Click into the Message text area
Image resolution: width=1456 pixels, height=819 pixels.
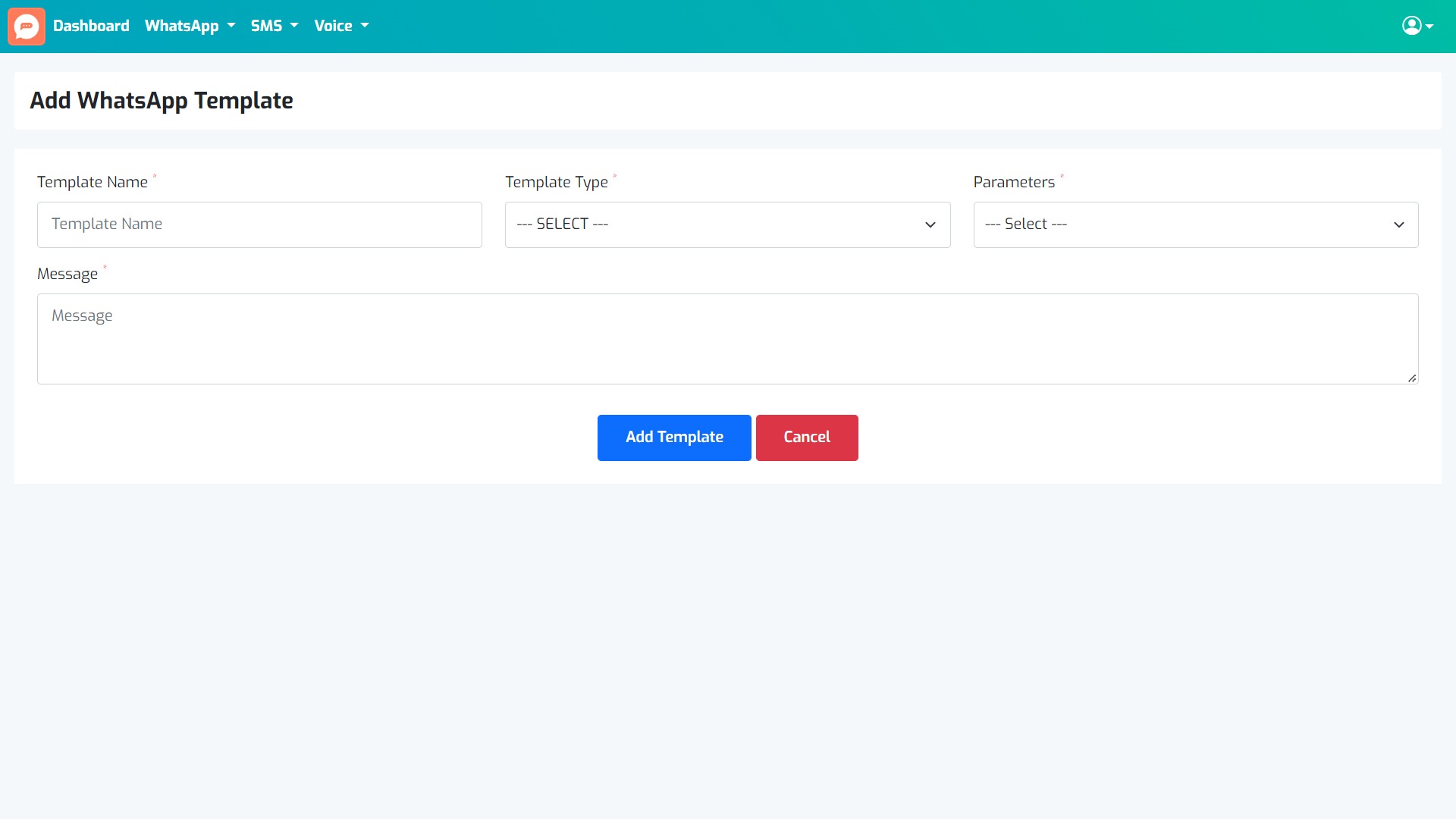click(727, 339)
